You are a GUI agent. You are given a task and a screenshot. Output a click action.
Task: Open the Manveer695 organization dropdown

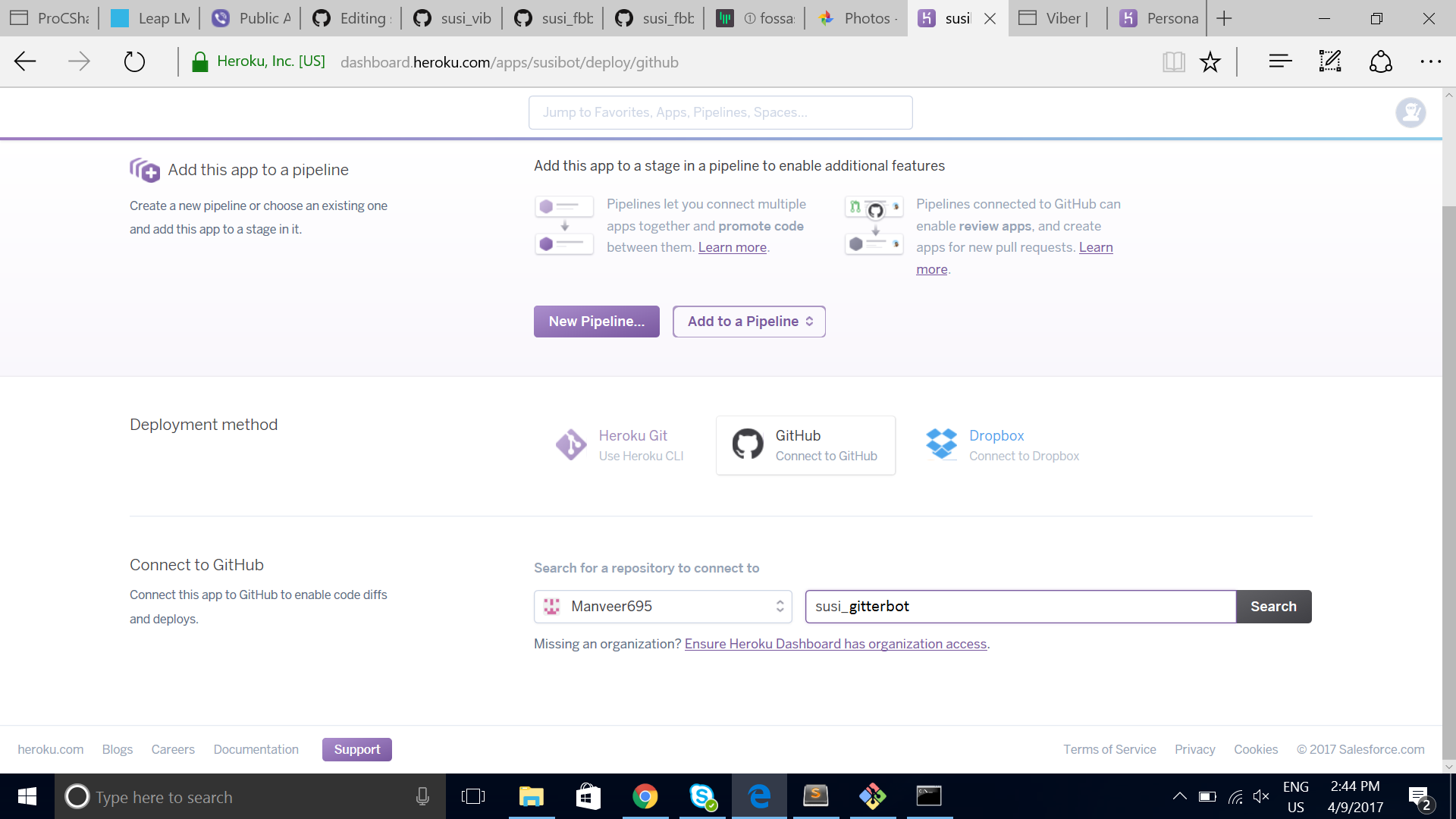coord(663,607)
